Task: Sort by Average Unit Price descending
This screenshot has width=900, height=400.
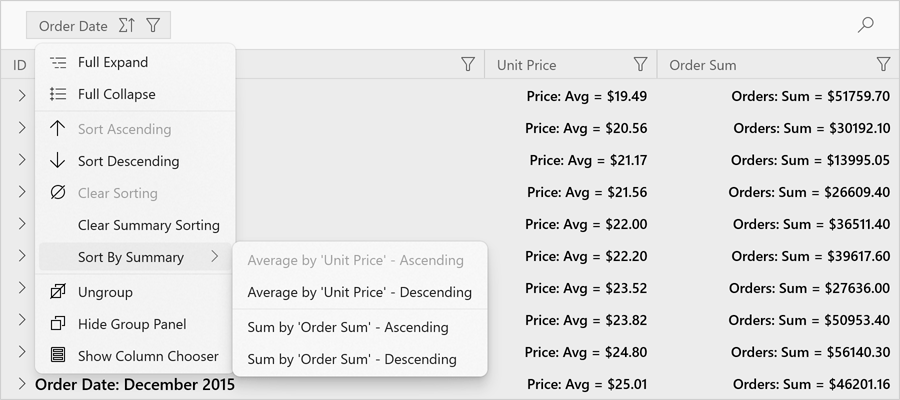Action: (359, 292)
